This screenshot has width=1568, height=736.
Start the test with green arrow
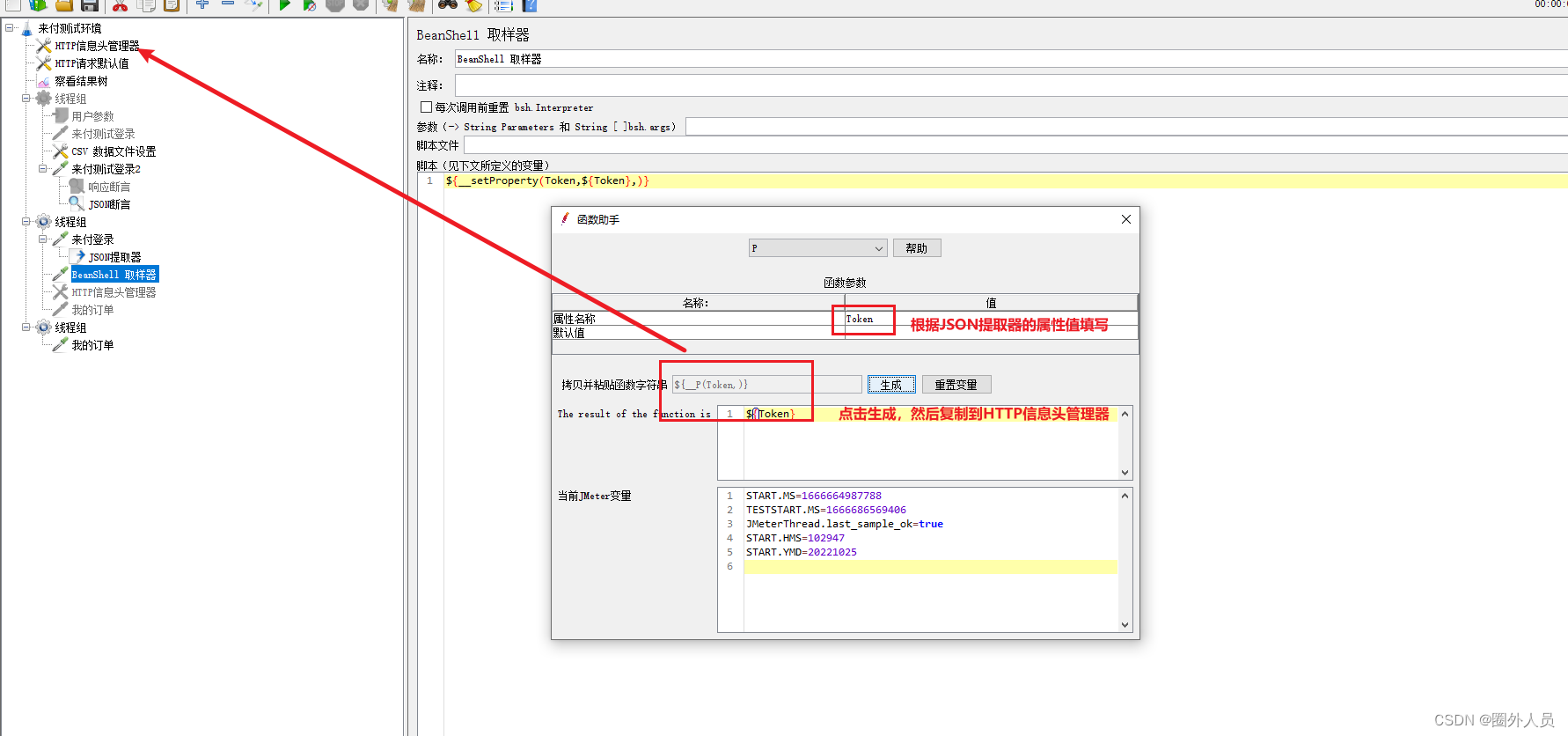click(x=284, y=4)
